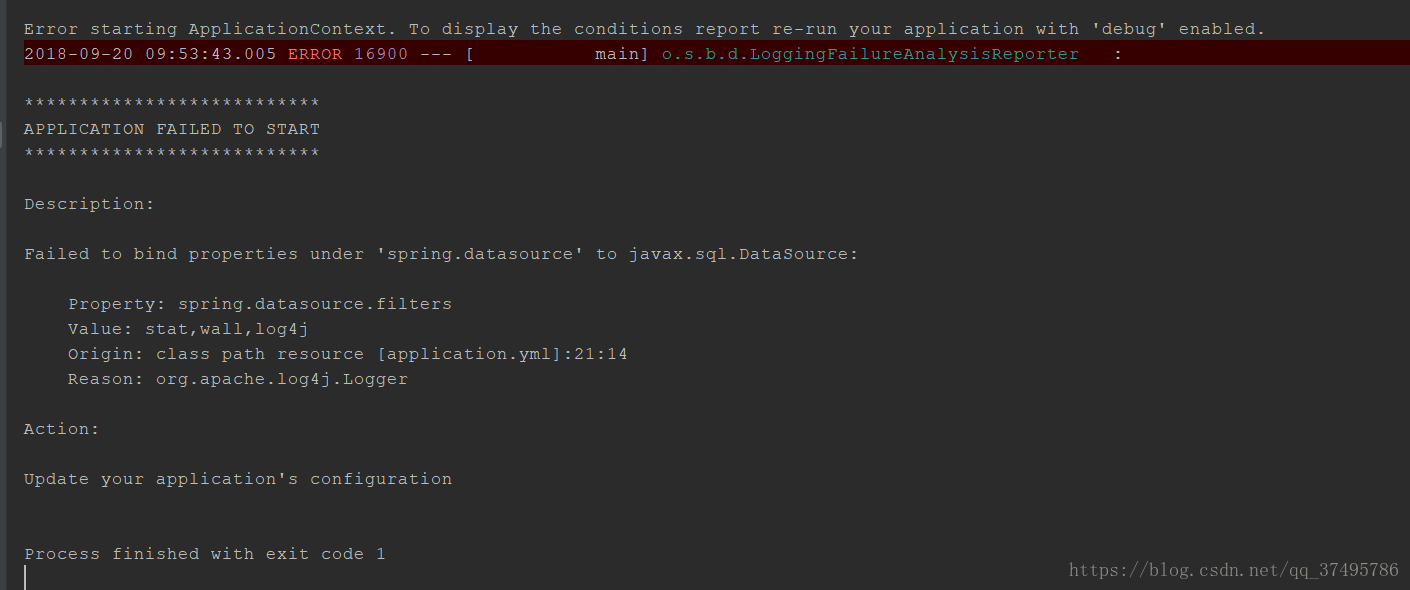This screenshot has width=1410, height=590.
Task: Click the 'Error starting ApplicationContext' line
Action: [644, 29]
